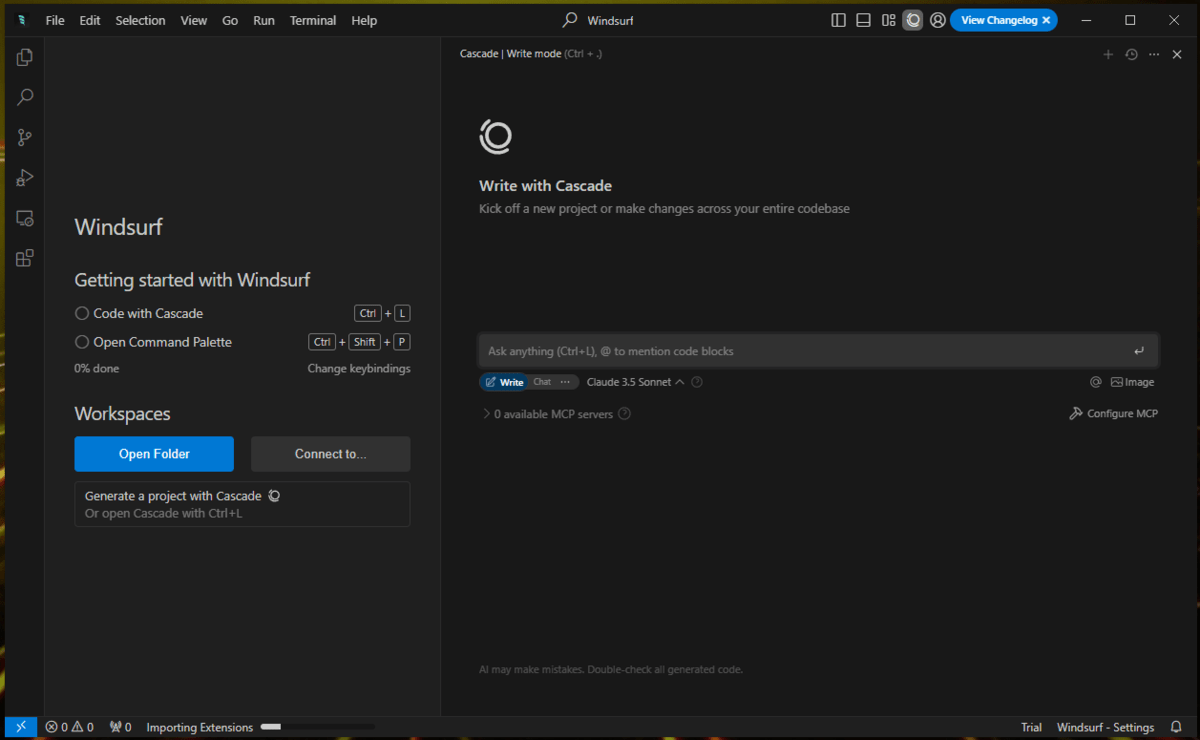Click the Importing Extensions progress bar
This screenshot has width=1200, height=740.
point(317,727)
